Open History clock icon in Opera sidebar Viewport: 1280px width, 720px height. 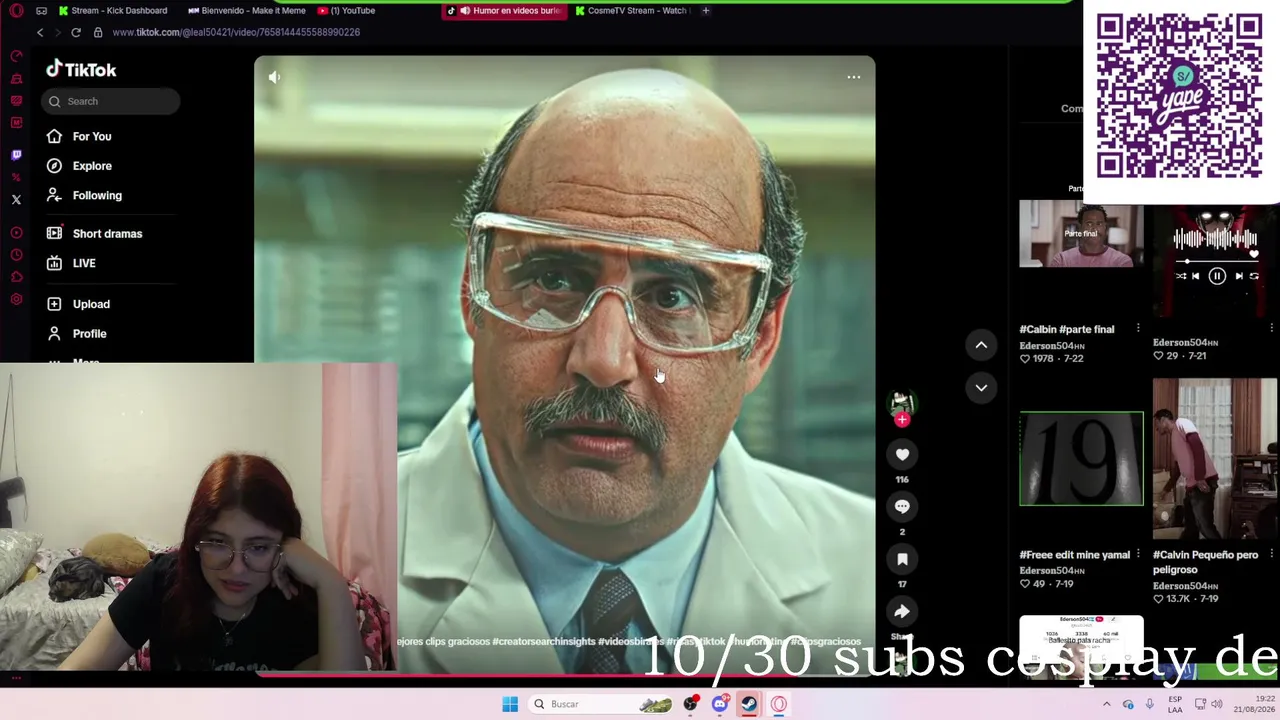pos(16,255)
